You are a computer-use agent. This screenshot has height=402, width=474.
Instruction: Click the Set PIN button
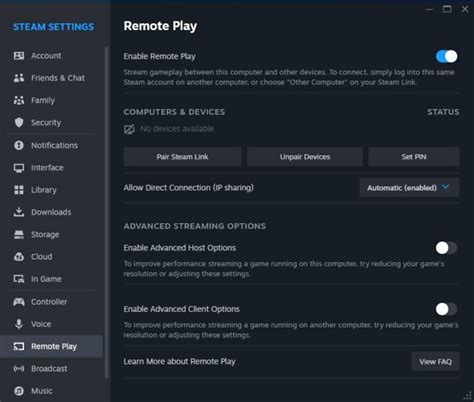414,157
